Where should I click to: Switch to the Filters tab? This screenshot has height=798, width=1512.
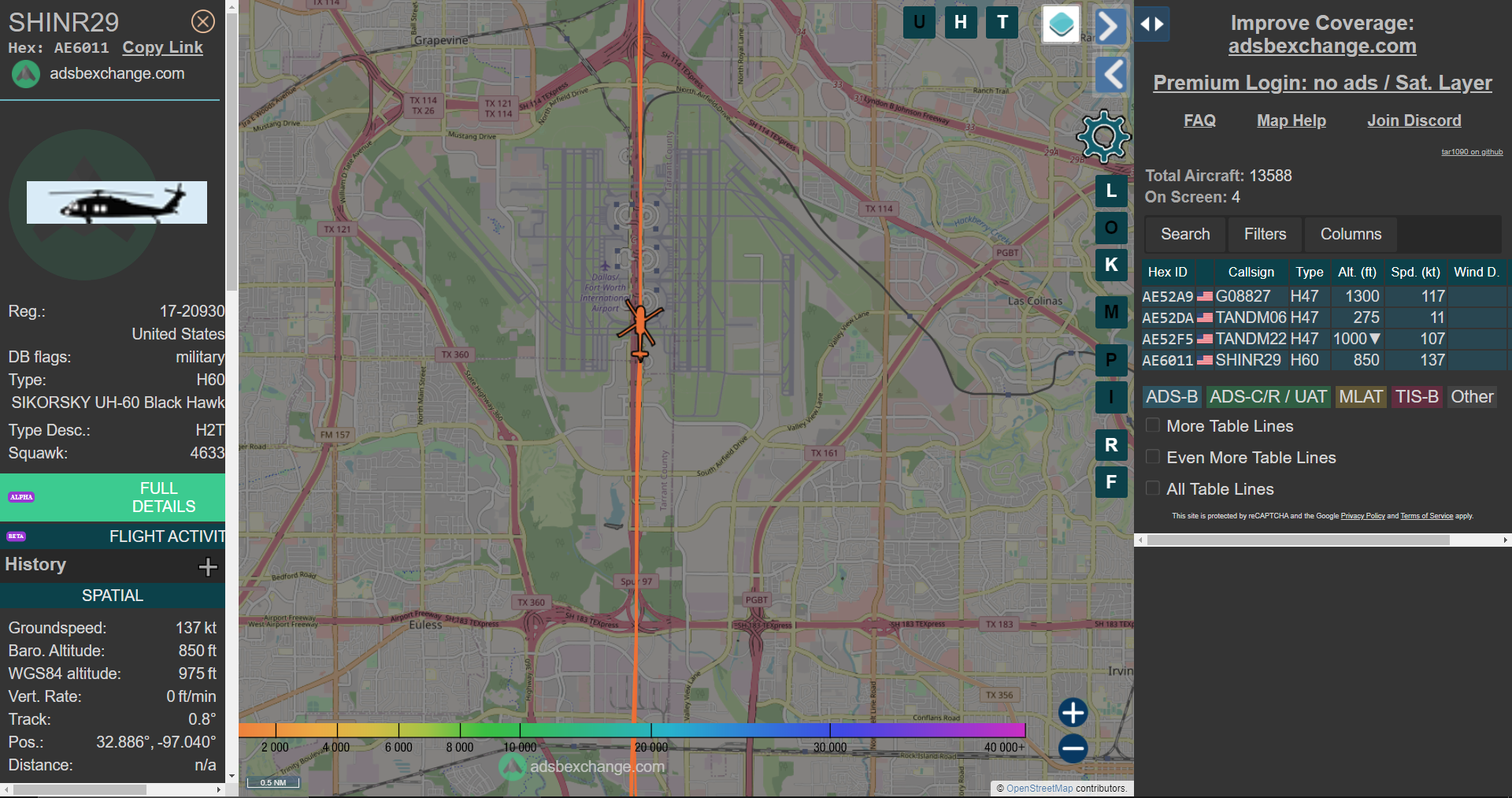coord(1265,234)
